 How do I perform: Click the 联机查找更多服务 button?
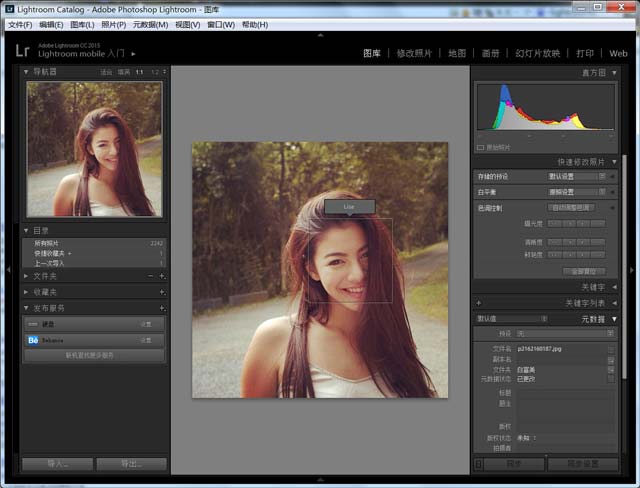tap(94, 355)
